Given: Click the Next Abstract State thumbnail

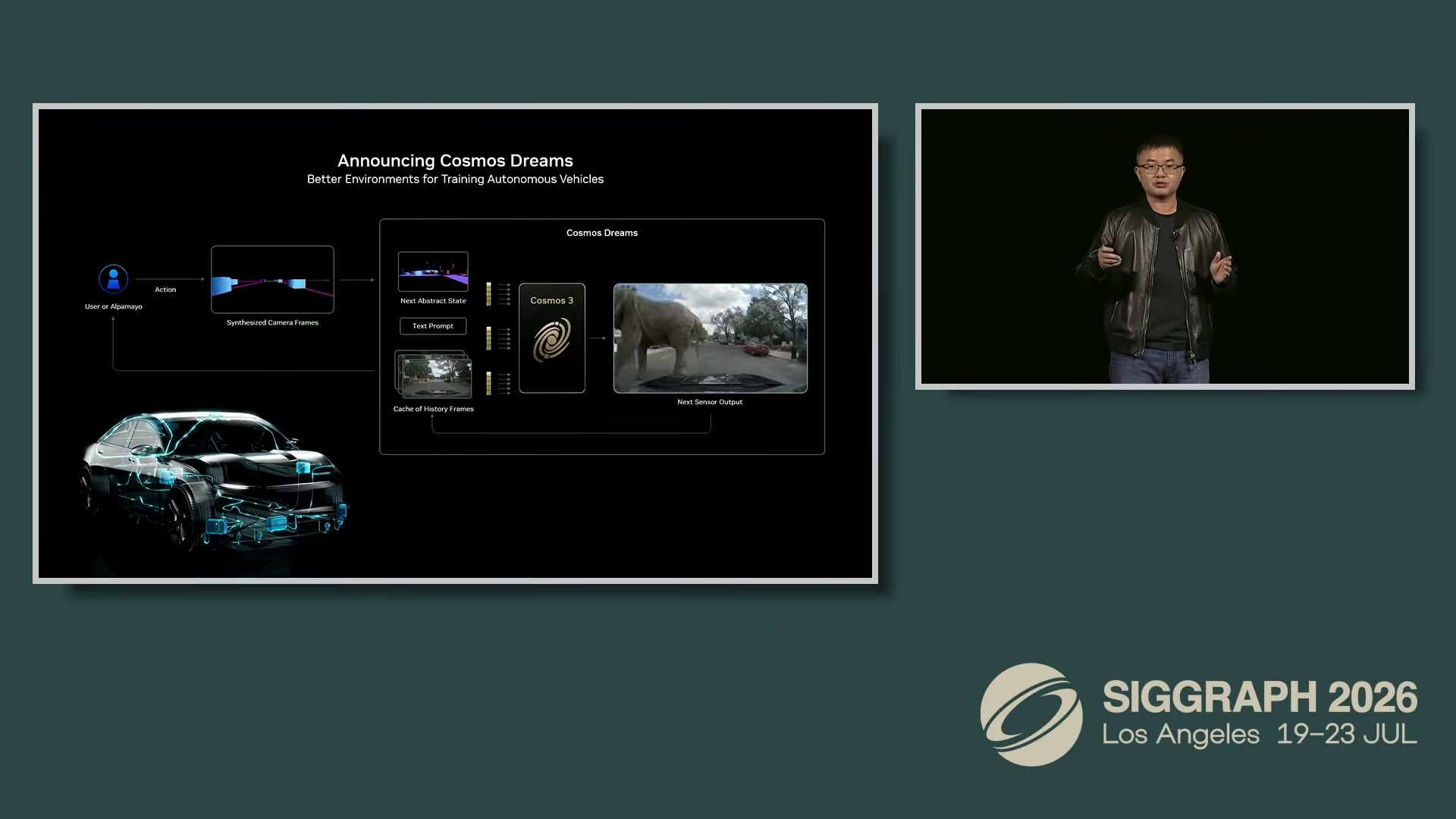Looking at the screenshot, I should point(433,271).
